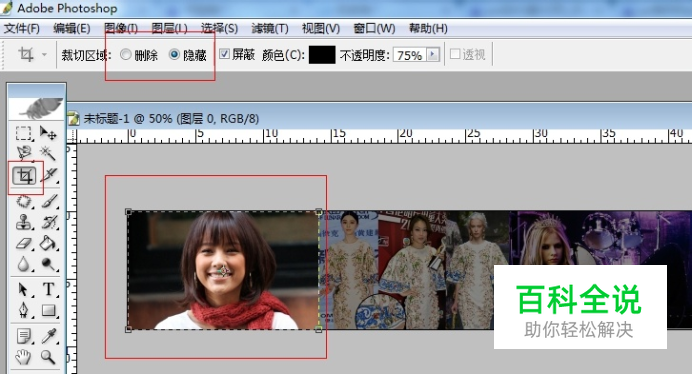Click the black shield color swatch

[322, 55]
